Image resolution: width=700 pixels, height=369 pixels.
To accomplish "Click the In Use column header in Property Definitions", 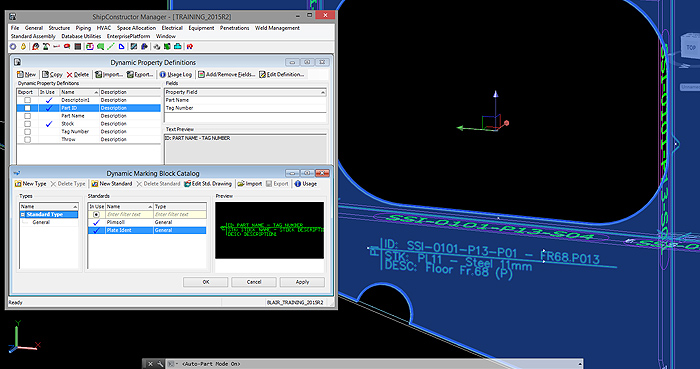I will [x=48, y=92].
